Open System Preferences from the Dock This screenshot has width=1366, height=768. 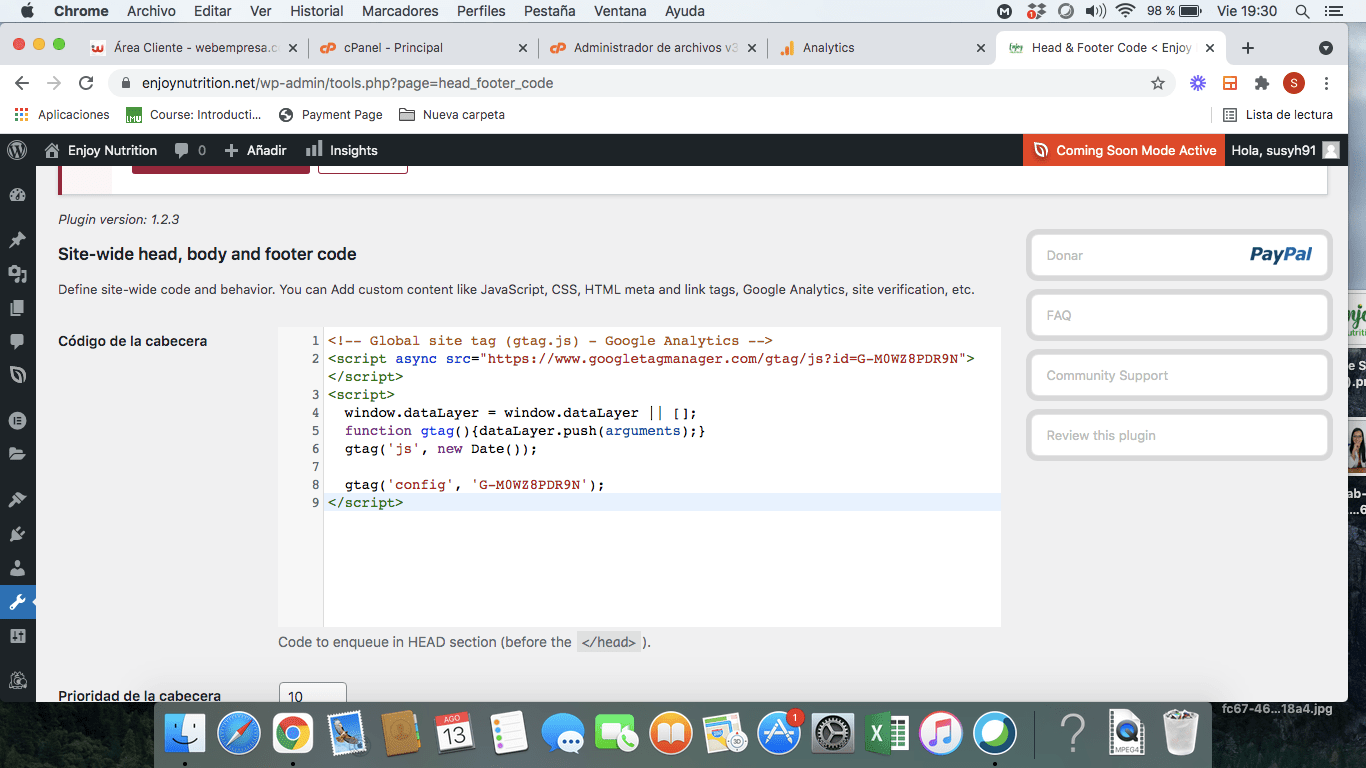(832, 734)
